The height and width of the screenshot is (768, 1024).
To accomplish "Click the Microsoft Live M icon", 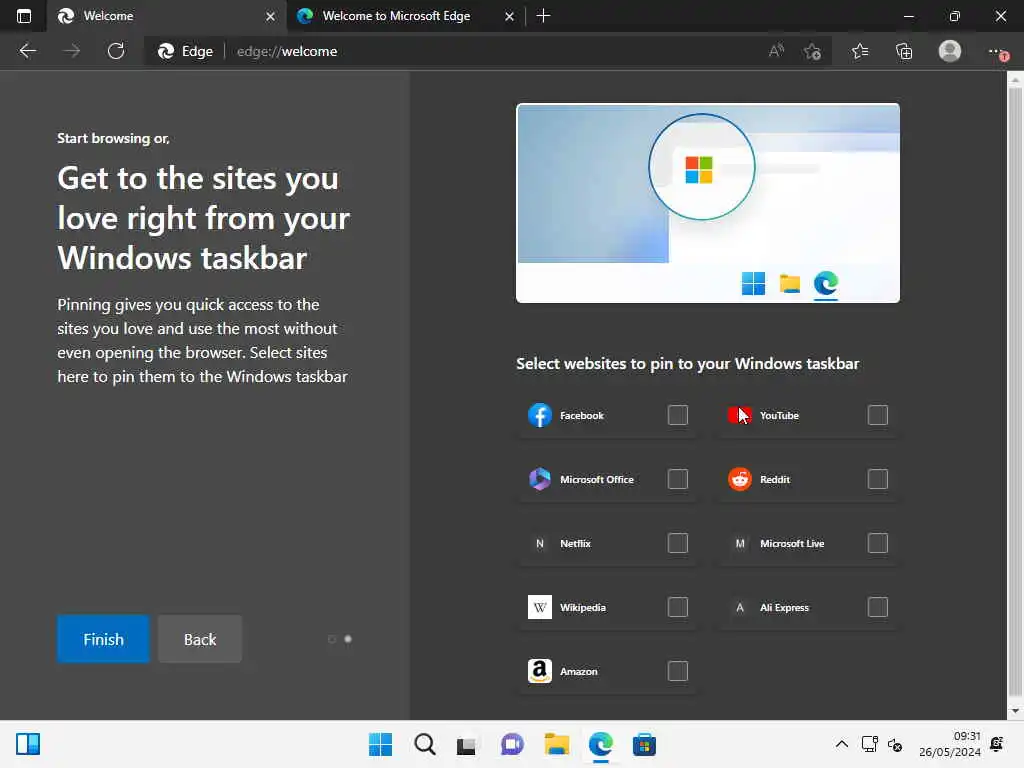I will pyautogui.click(x=740, y=543).
